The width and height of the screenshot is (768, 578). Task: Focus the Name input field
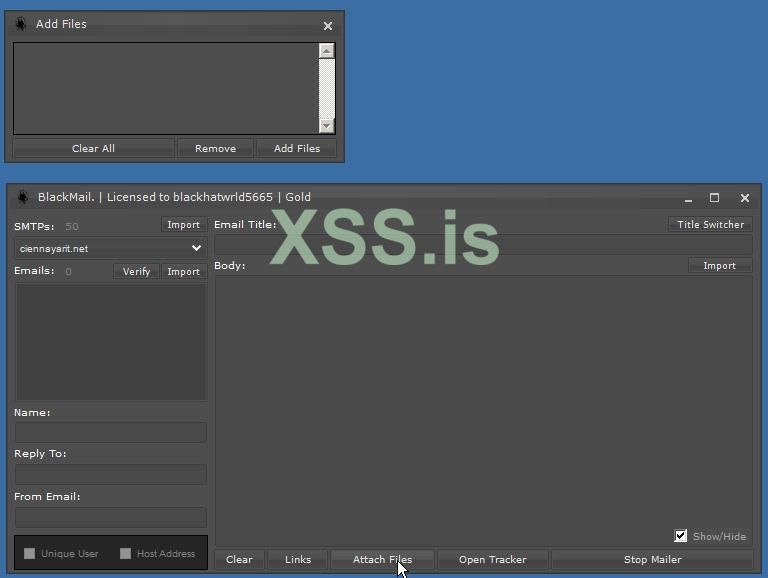click(111, 433)
